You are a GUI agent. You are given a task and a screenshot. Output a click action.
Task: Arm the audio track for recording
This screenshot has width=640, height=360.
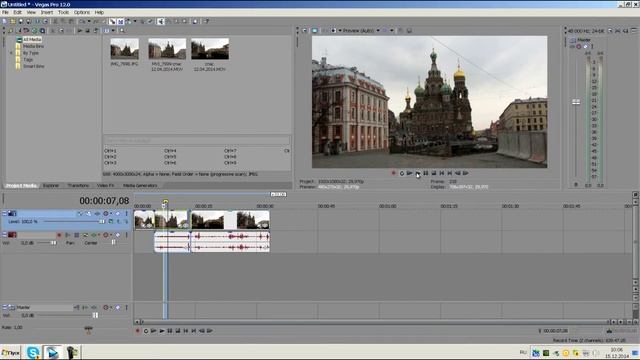59,235
